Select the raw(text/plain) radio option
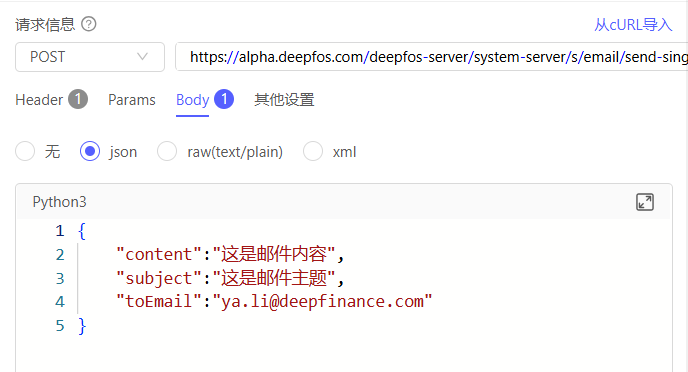This screenshot has width=688, height=372. (167, 151)
